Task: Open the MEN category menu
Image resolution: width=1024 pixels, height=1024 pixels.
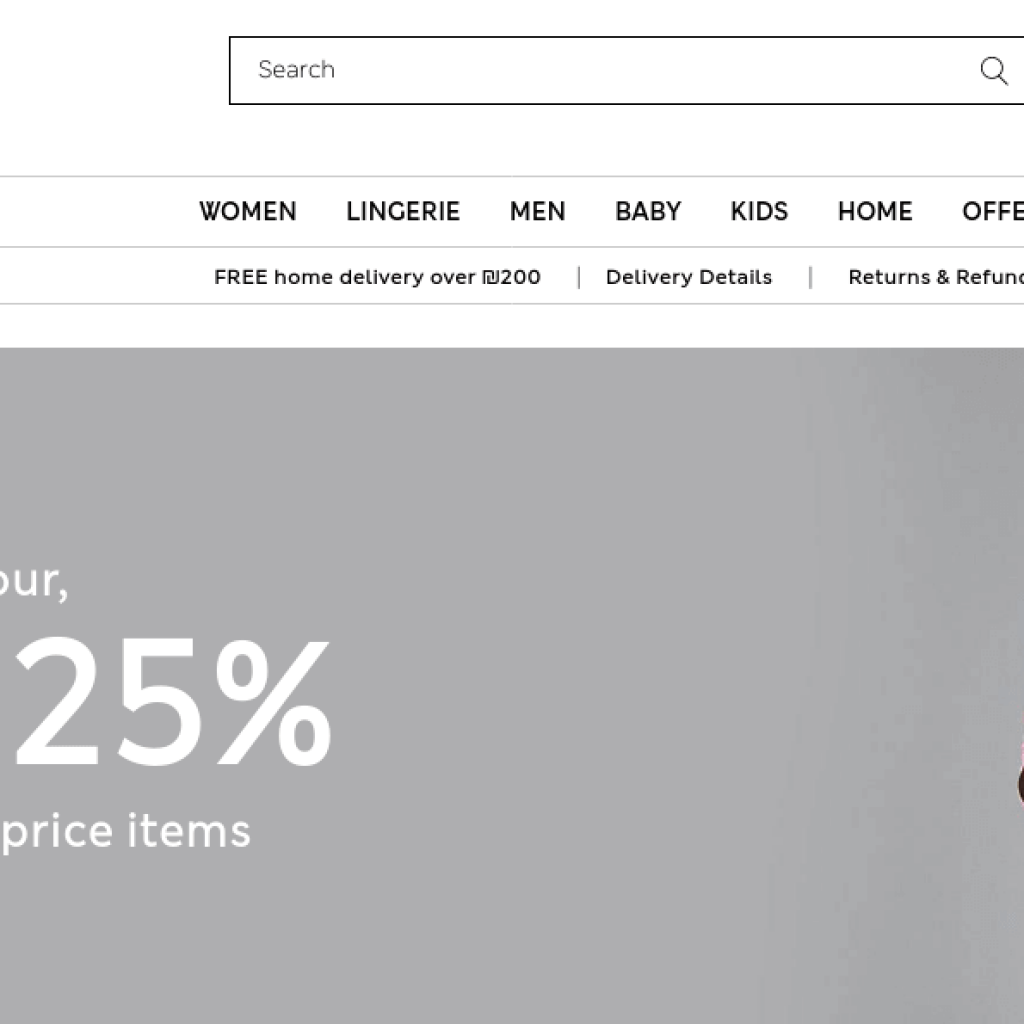Action: click(537, 211)
